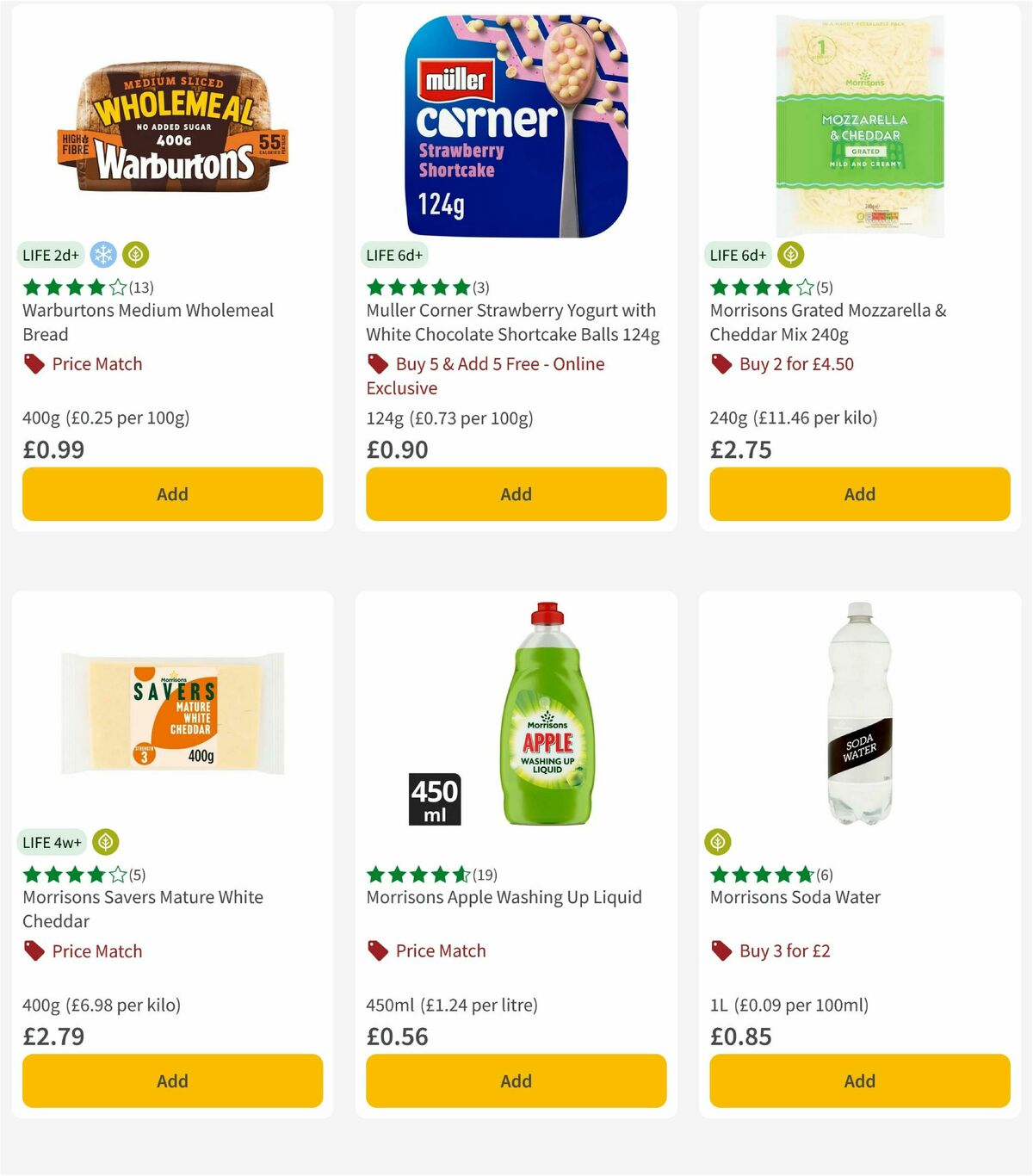Add Morrisons Soda Water to basket
1033x1176 pixels.
tap(858, 1081)
